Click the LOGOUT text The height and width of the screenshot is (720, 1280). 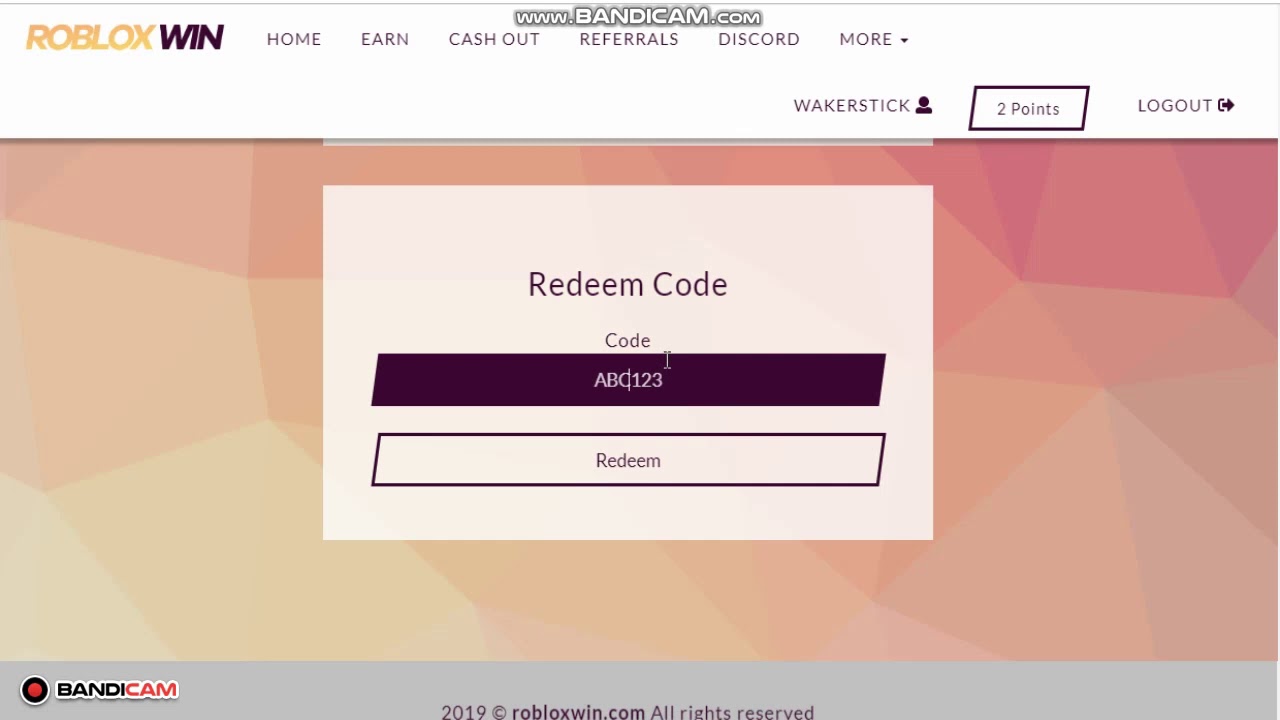[1175, 105]
